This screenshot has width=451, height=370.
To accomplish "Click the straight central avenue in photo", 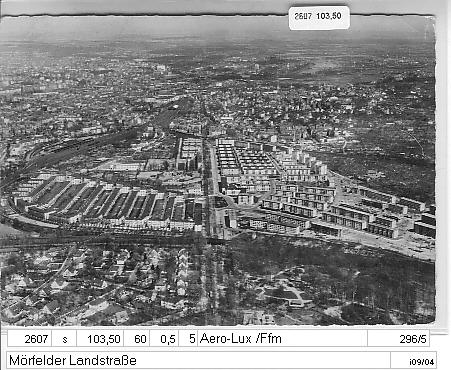I will point(210,200).
